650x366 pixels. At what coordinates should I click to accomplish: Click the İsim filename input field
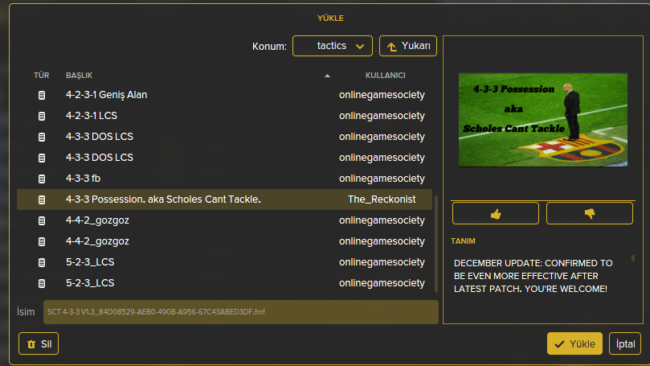[241, 312]
